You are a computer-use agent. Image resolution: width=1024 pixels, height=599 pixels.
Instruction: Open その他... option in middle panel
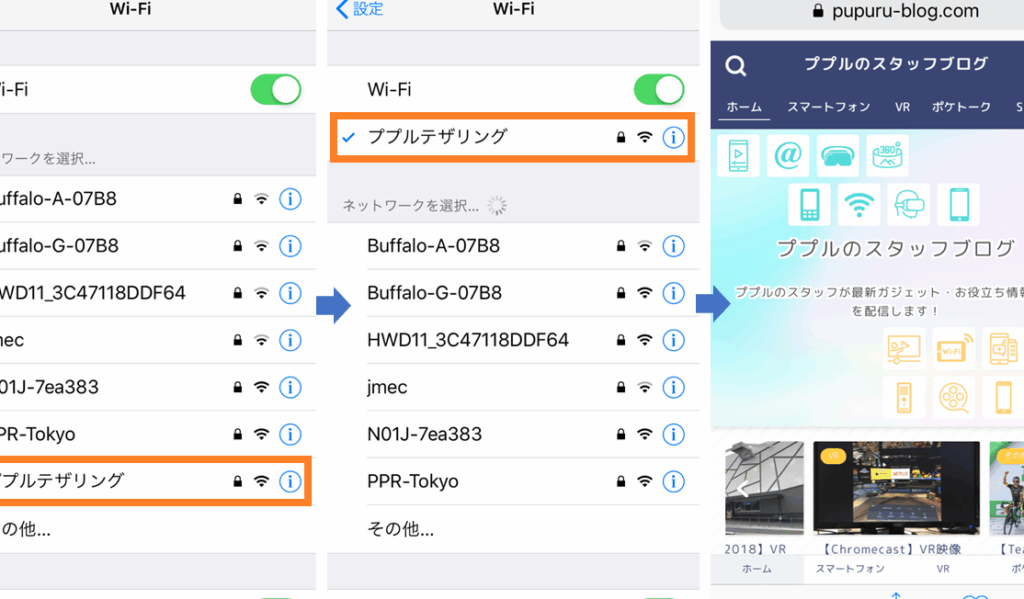(400, 528)
